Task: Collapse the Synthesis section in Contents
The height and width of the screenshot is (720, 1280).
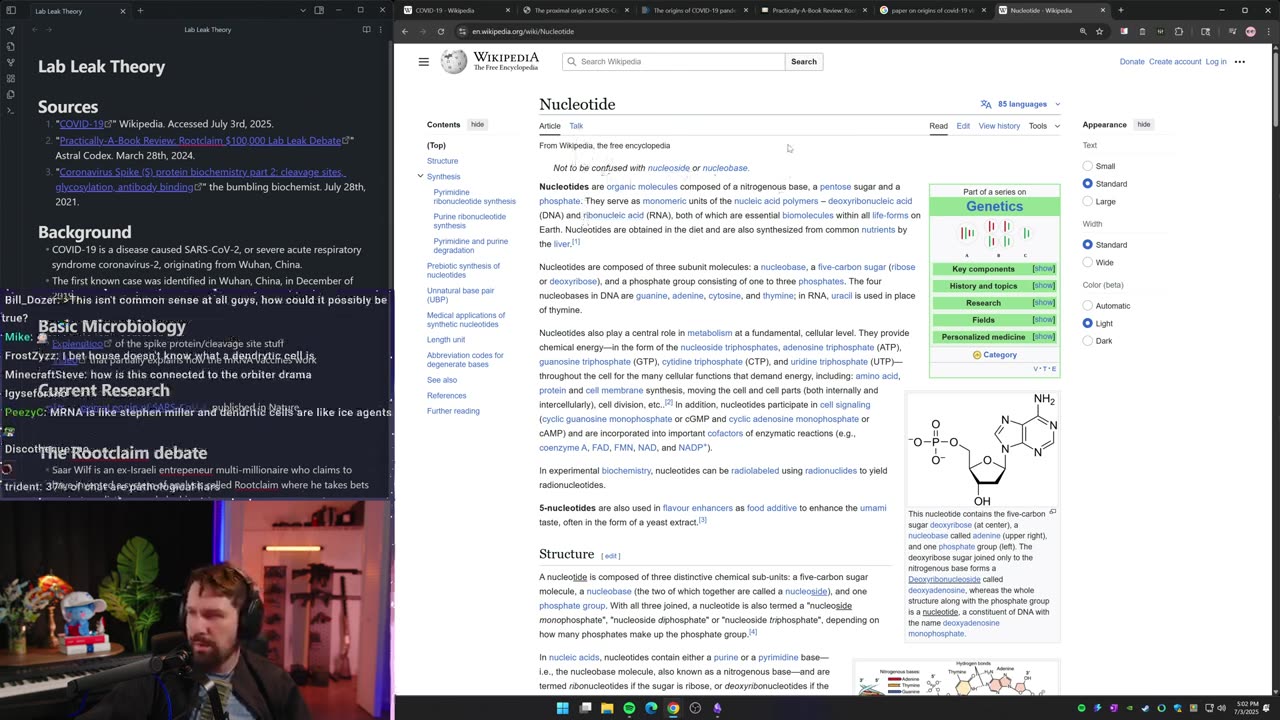Action: pos(420,176)
